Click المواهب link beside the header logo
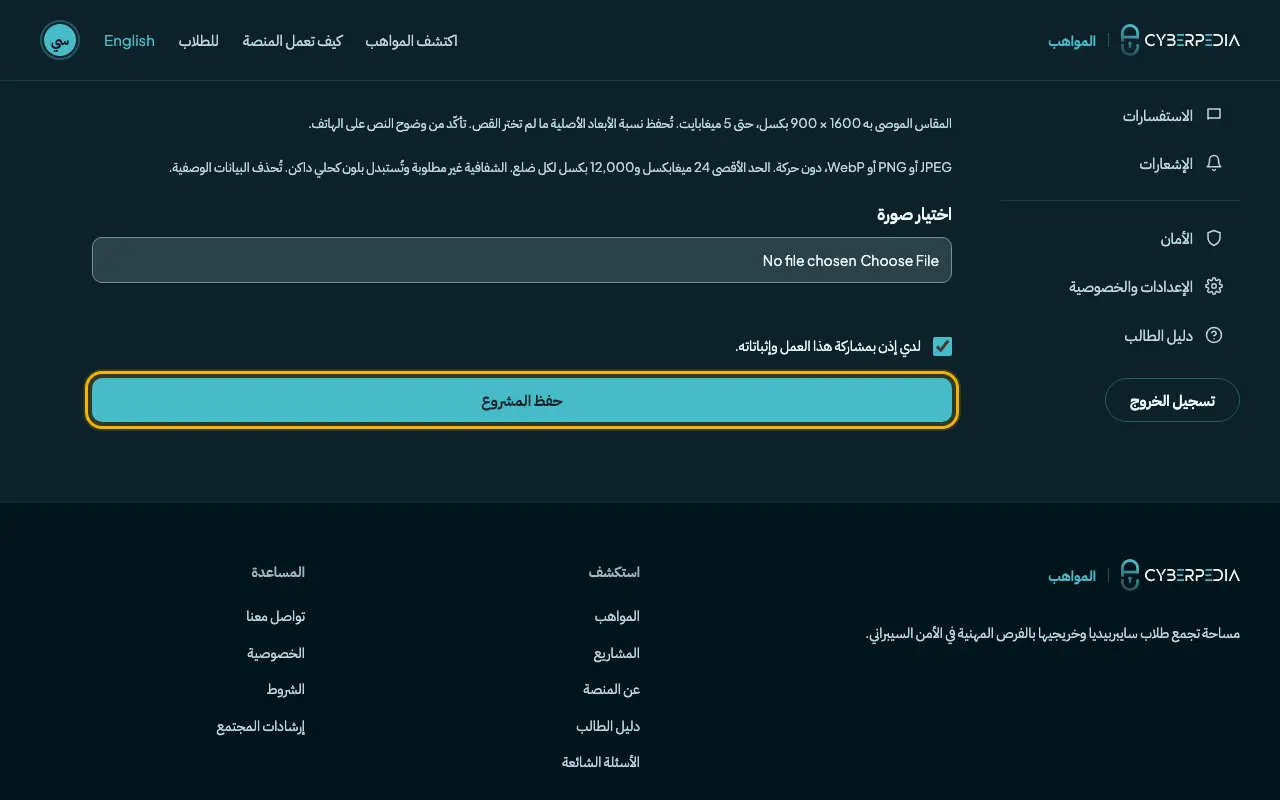Image resolution: width=1280 pixels, height=800 pixels. point(1072,41)
